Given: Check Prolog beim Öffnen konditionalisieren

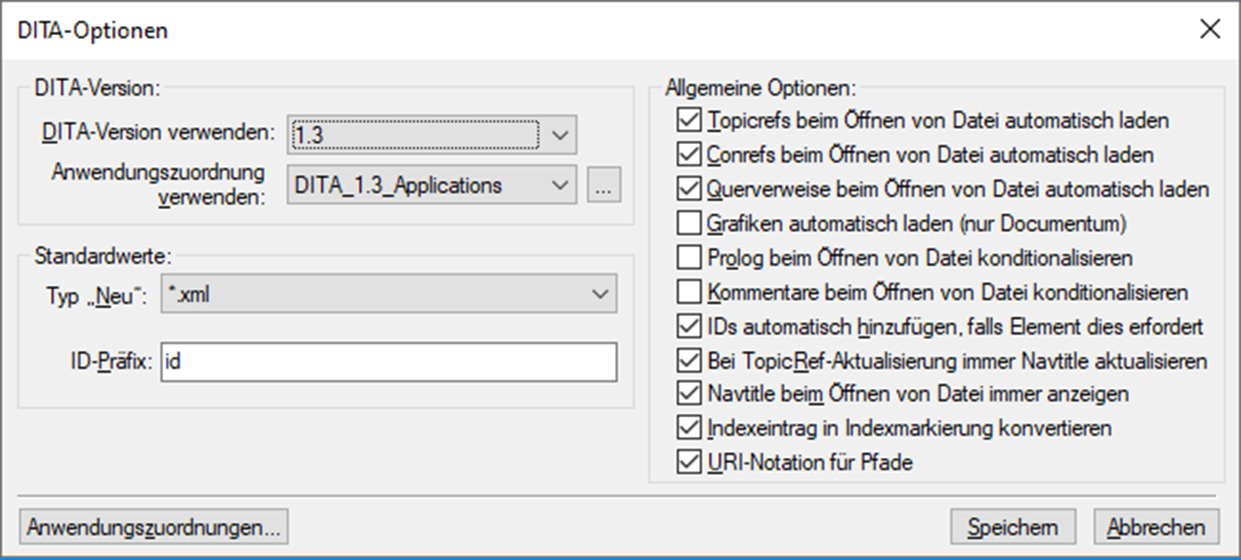Looking at the screenshot, I should pyautogui.click(x=689, y=258).
